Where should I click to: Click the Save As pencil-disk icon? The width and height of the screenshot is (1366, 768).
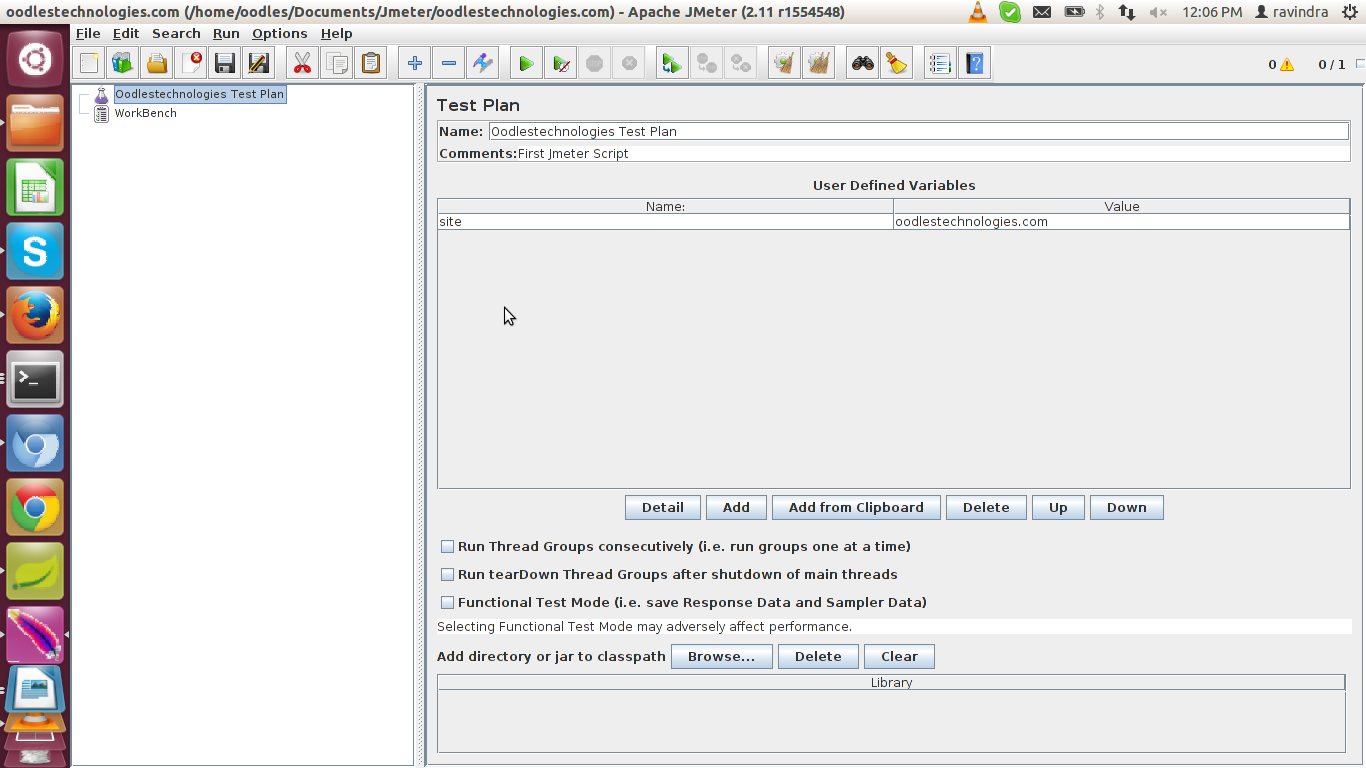pos(259,64)
